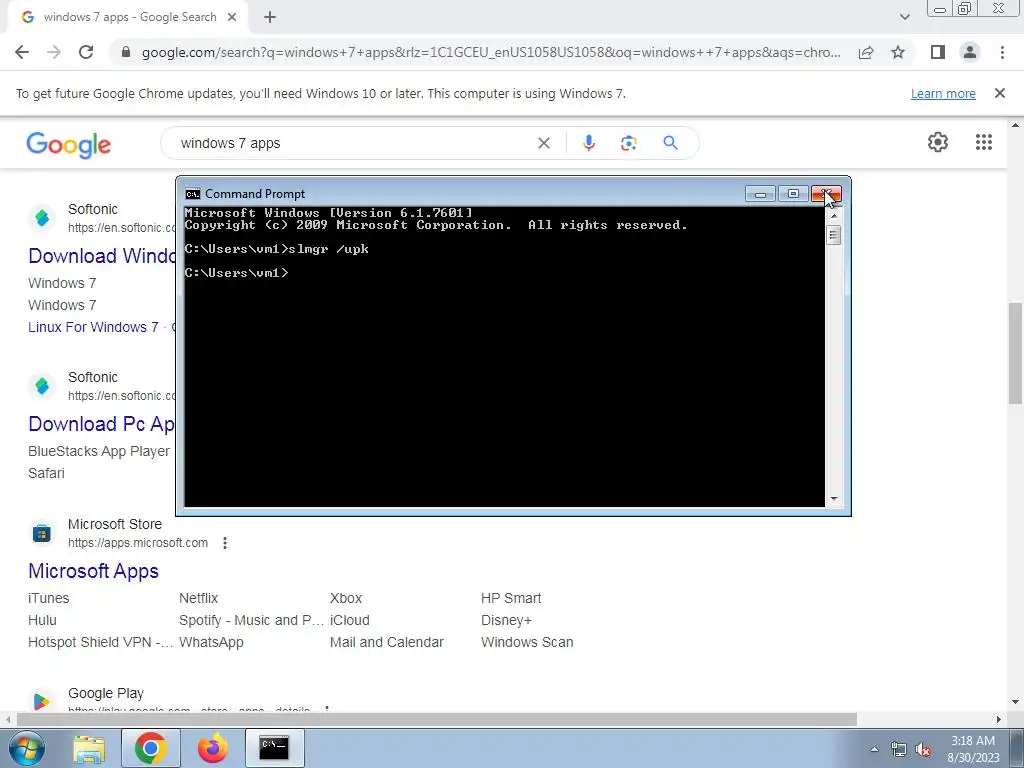1024x768 pixels.
Task: Bookmark this page with the star icon
Action: pos(898,52)
